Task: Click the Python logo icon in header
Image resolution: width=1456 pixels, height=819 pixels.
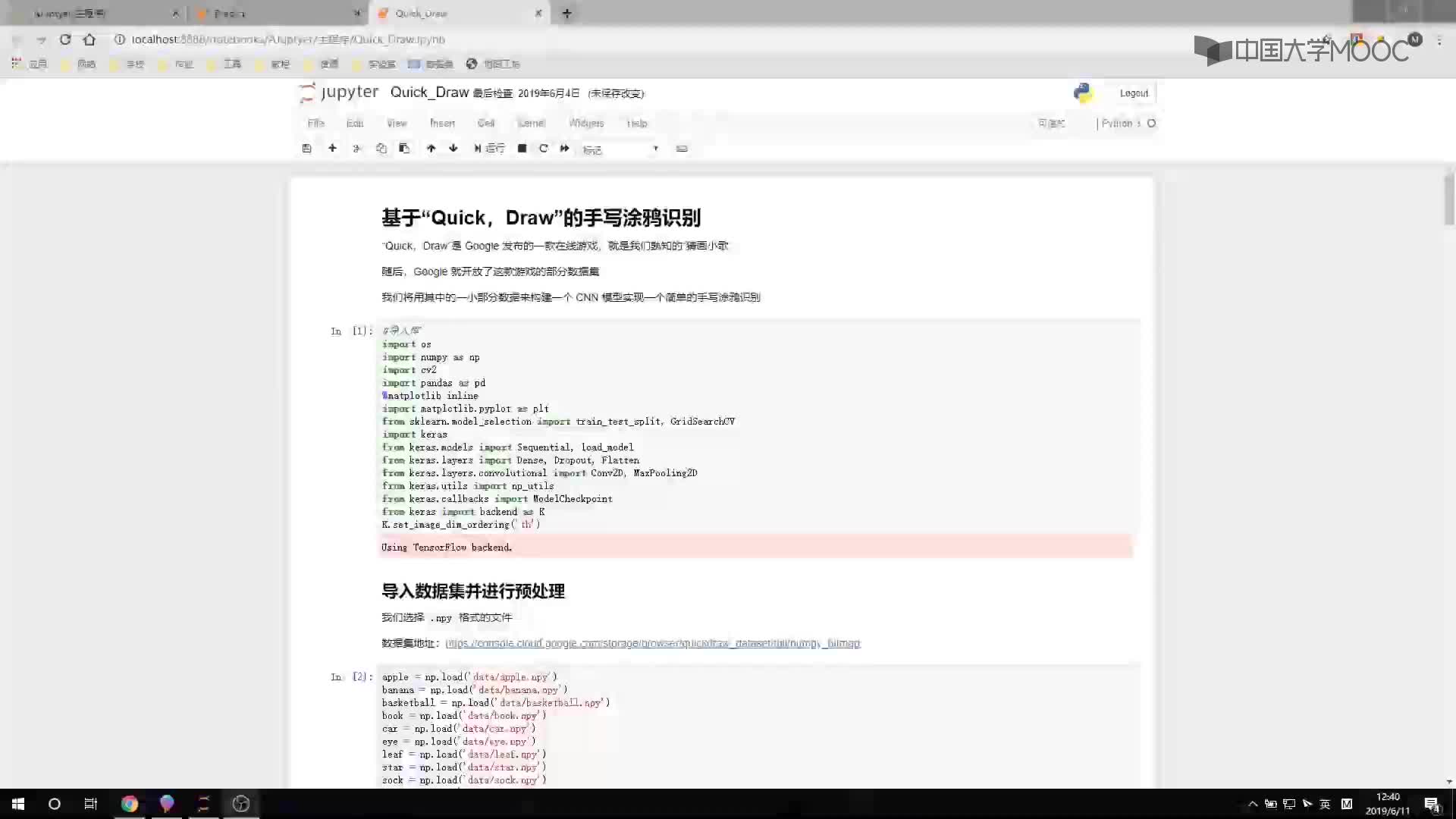Action: pos(1083,93)
